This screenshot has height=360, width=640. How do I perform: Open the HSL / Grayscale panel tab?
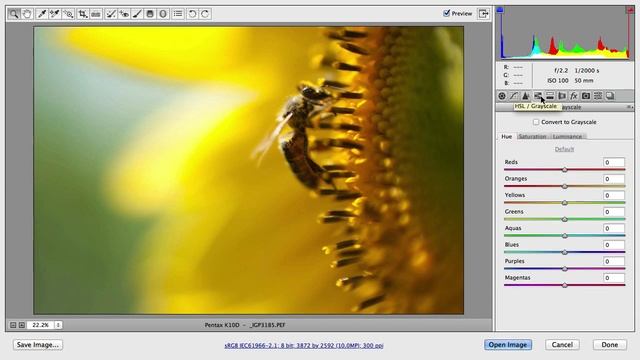pos(538,96)
